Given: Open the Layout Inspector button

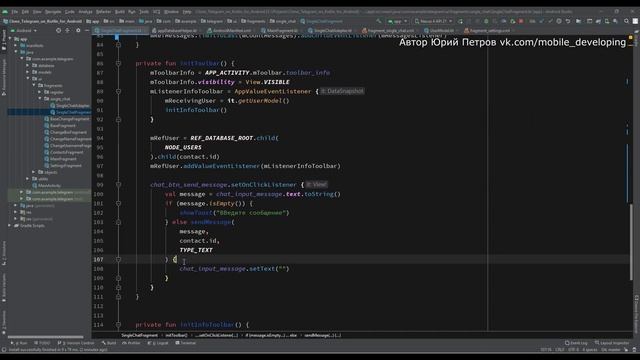Looking at the screenshot, I should tap(612, 343).
